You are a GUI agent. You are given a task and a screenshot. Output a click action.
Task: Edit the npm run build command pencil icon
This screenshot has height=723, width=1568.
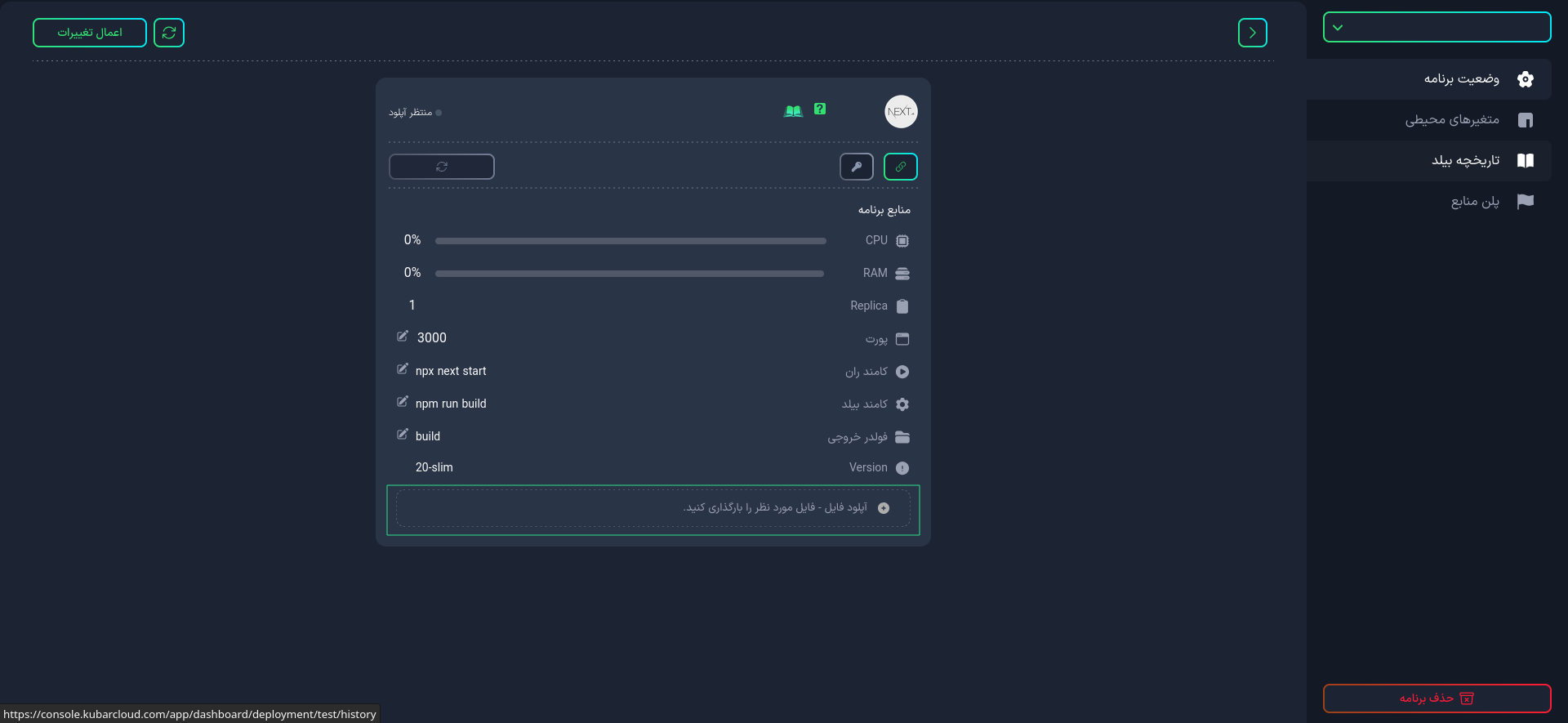click(403, 401)
